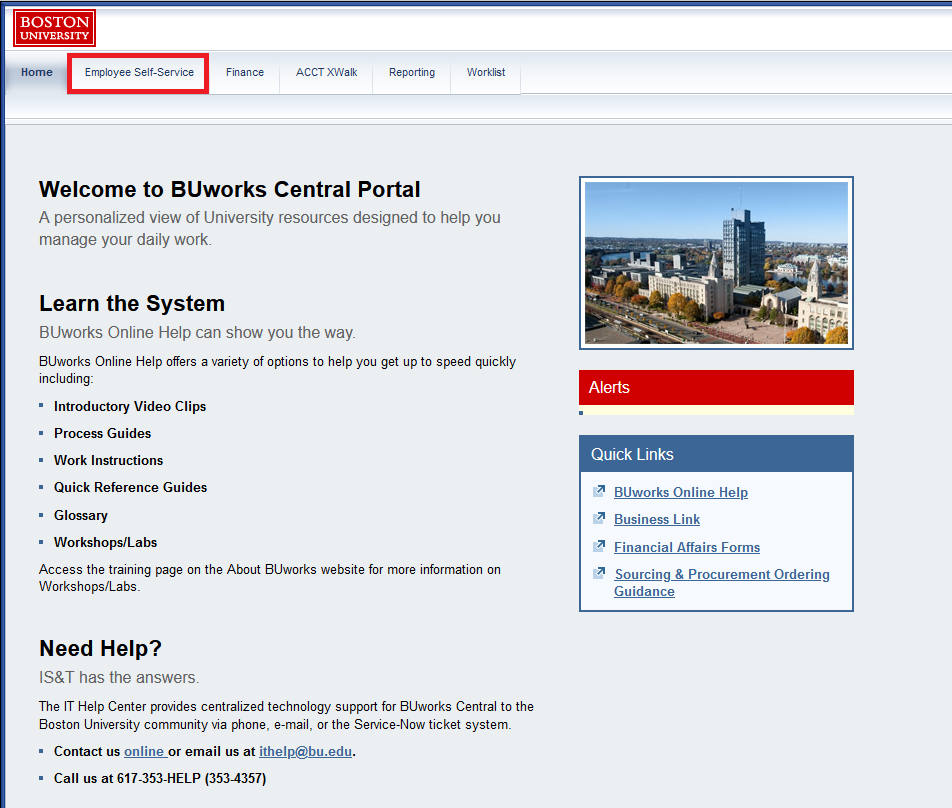This screenshot has width=952, height=808.
Task: Open the Finance tab
Action: [245, 72]
